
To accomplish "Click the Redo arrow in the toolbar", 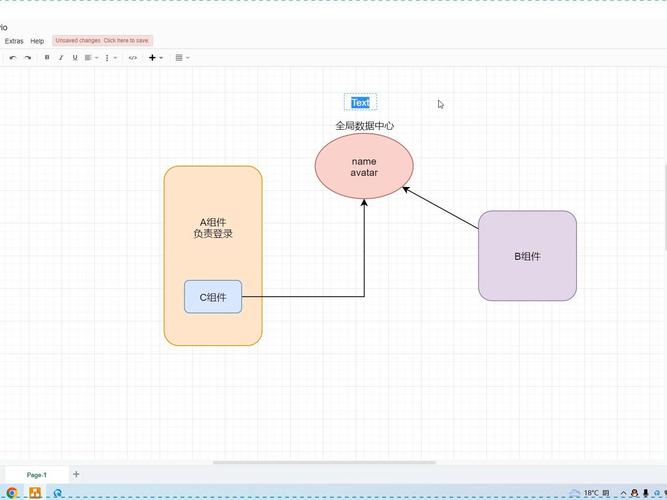I will click(27, 58).
